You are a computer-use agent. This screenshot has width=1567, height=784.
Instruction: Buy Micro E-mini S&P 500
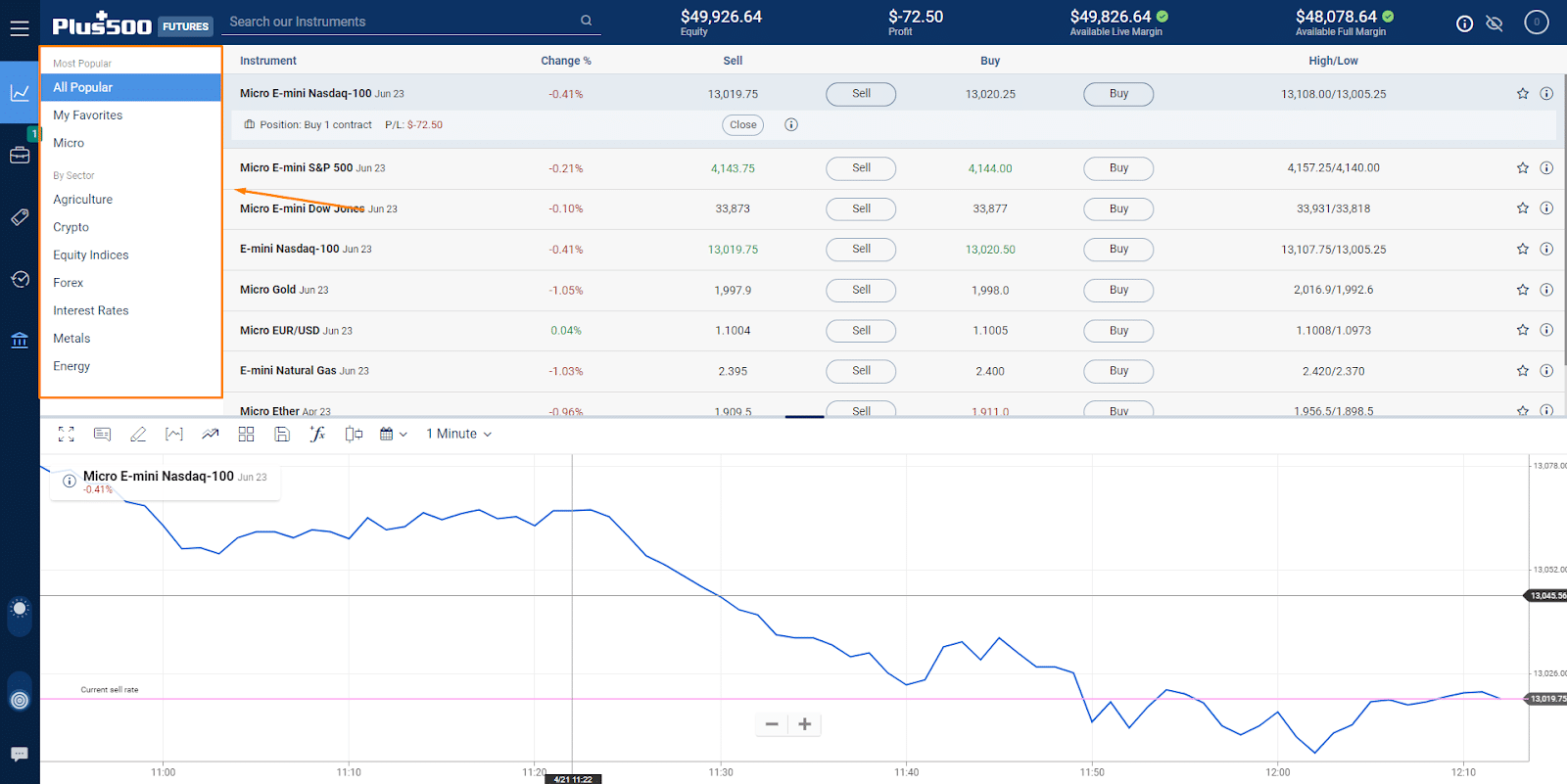1118,168
